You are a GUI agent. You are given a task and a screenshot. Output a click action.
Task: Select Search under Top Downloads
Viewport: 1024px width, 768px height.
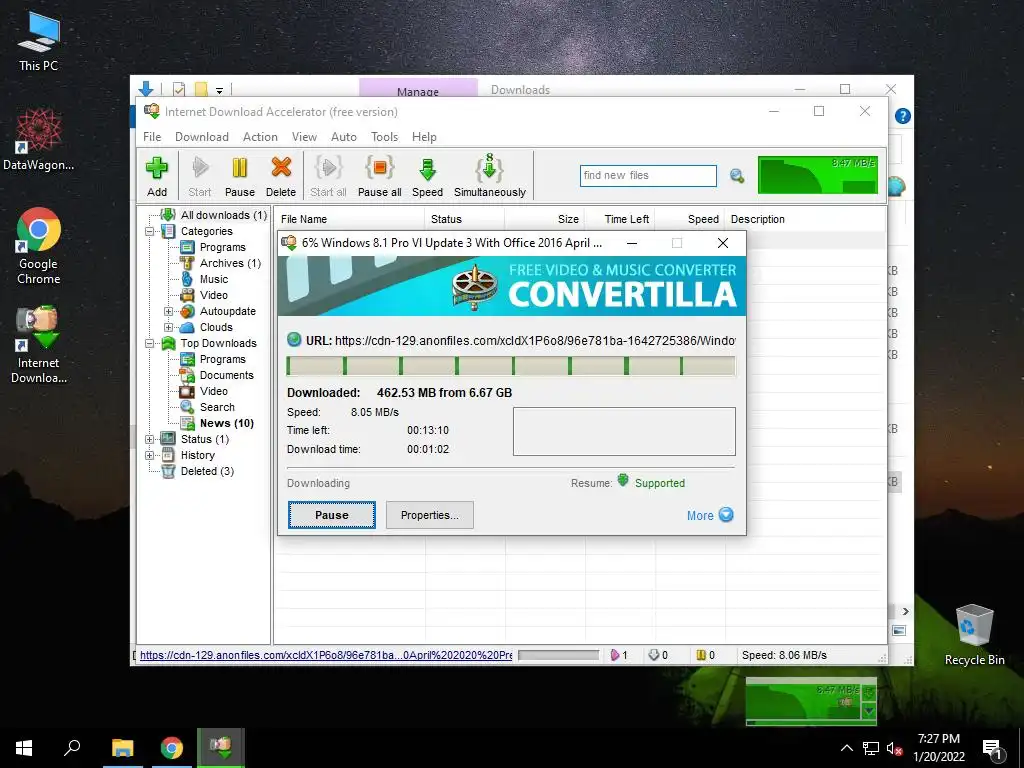pos(217,407)
